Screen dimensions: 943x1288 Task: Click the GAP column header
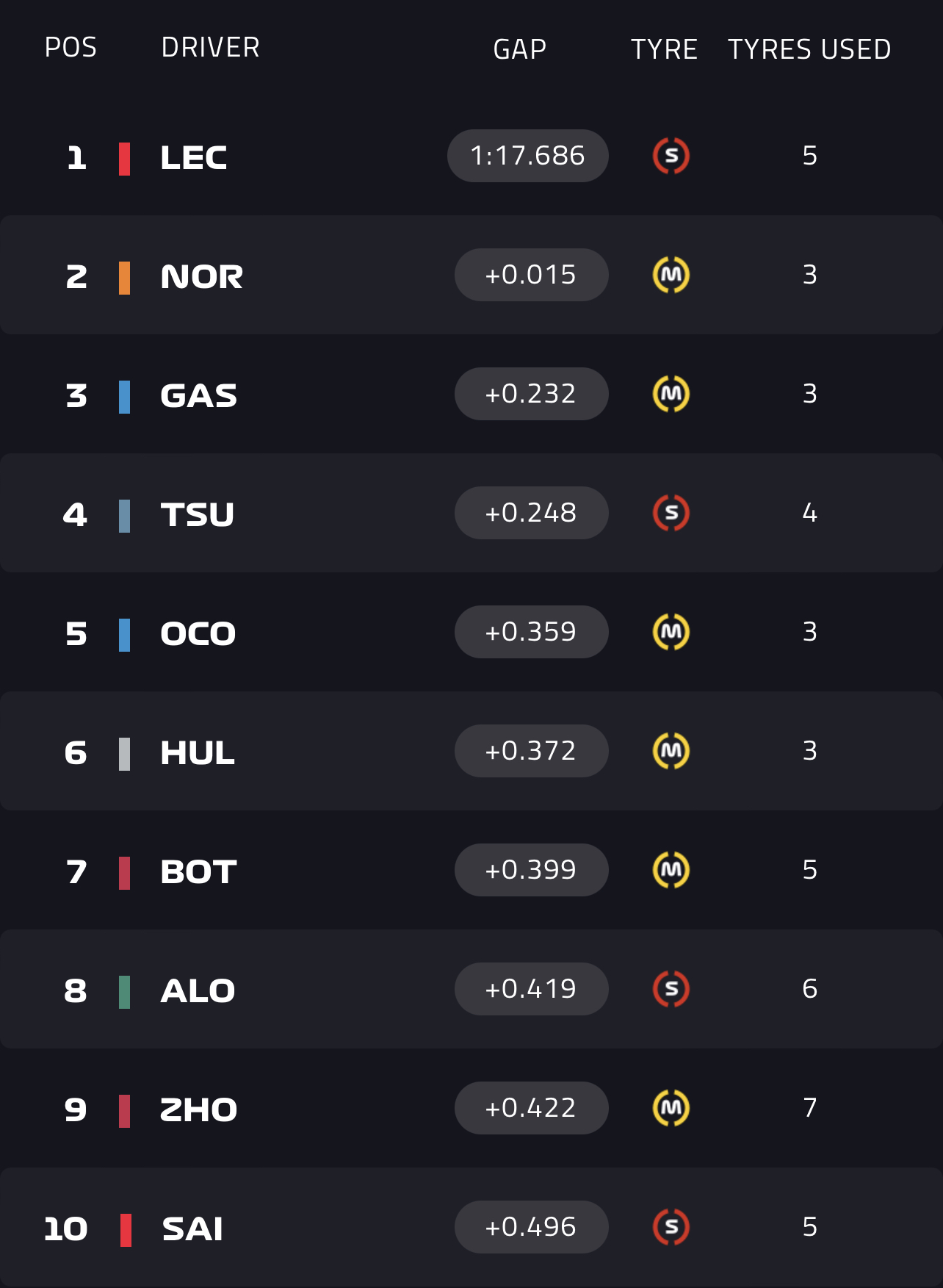coord(519,49)
